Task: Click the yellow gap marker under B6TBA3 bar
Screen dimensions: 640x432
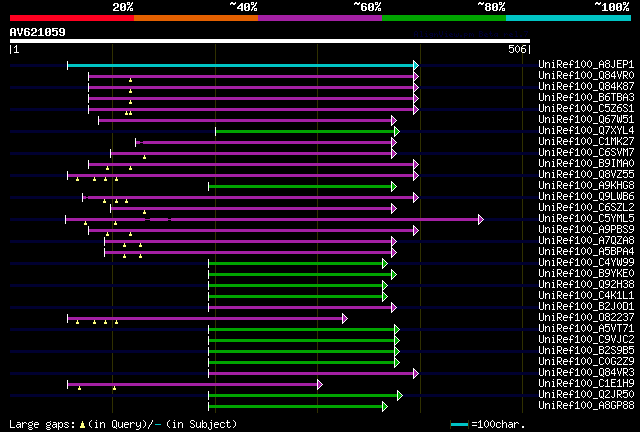Action: coord(131,102)
